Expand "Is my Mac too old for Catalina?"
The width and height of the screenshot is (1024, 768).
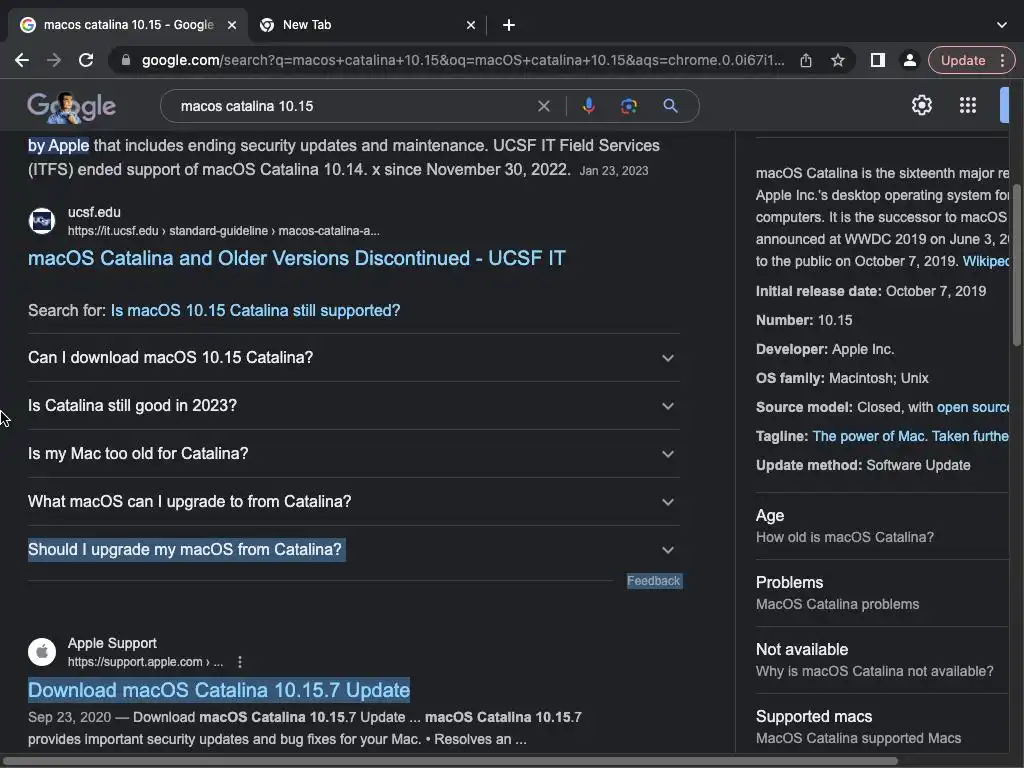[x=667, y=454]
